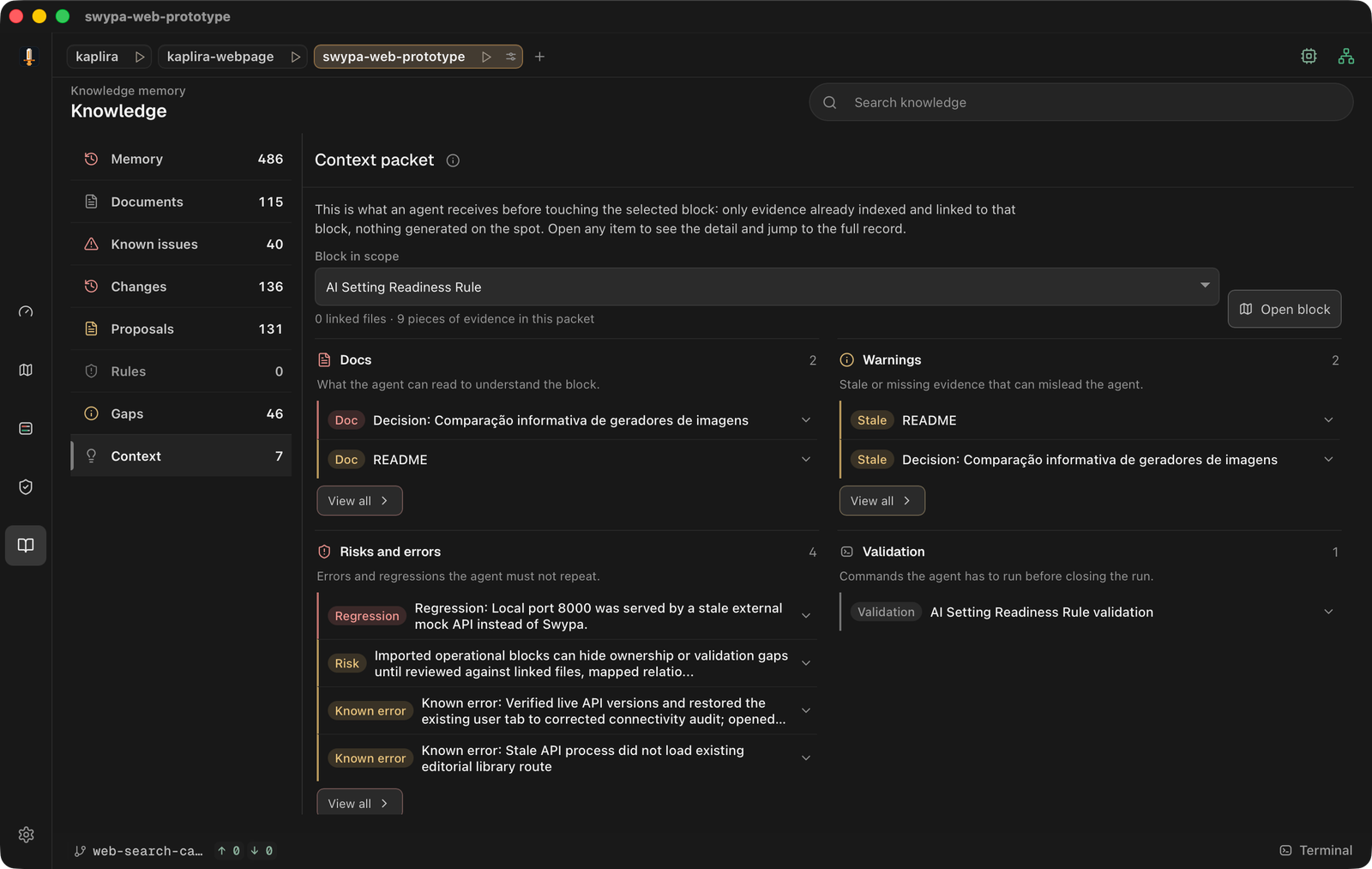Viewport: 1372px width, 869px height.
Task: Open the Block in scope dropdown
Action: pos(767,287)
